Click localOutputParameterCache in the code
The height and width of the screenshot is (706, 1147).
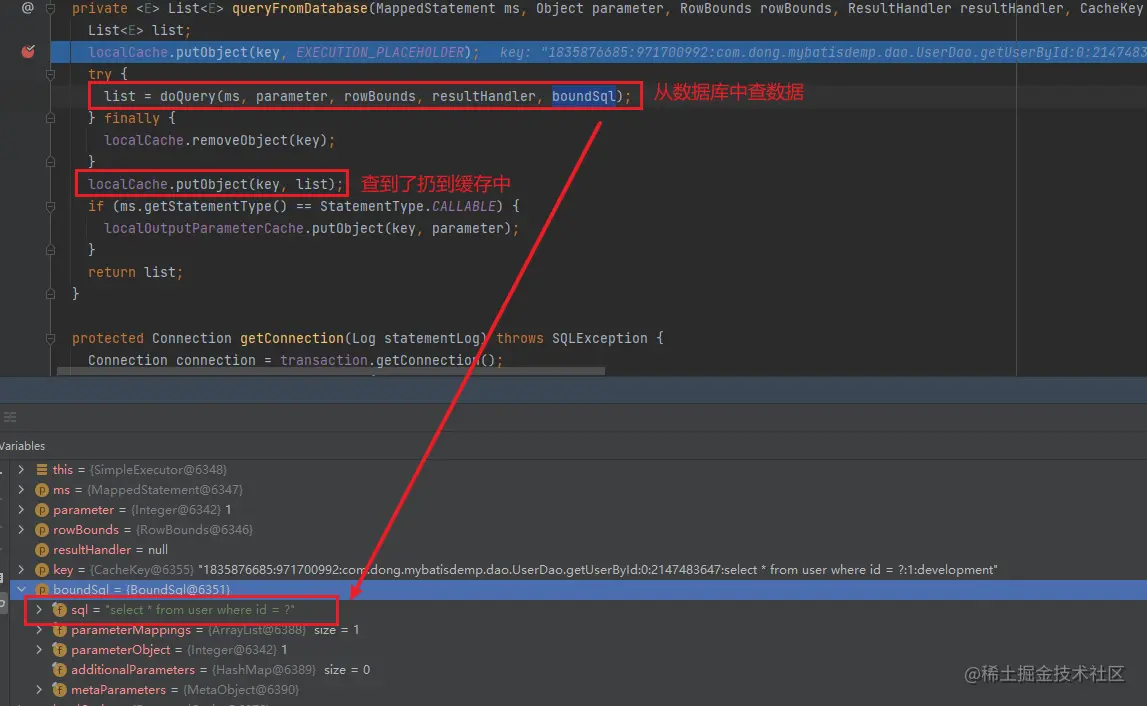(203, 228)
